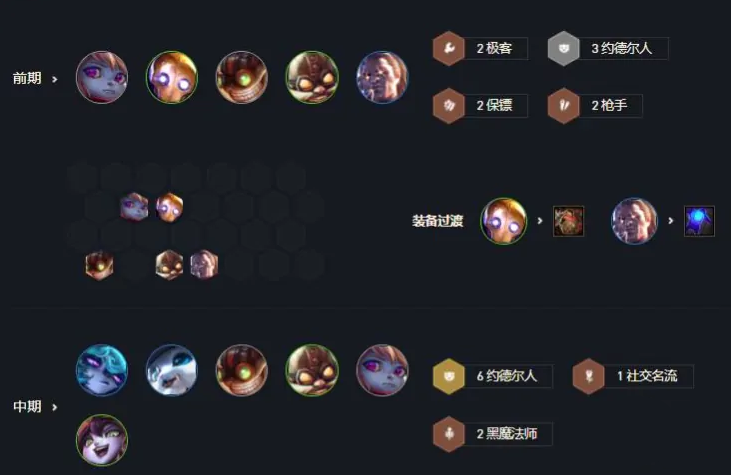Click the 2 极客 trait label
731x475 pixels.
[x=494, y=48]
